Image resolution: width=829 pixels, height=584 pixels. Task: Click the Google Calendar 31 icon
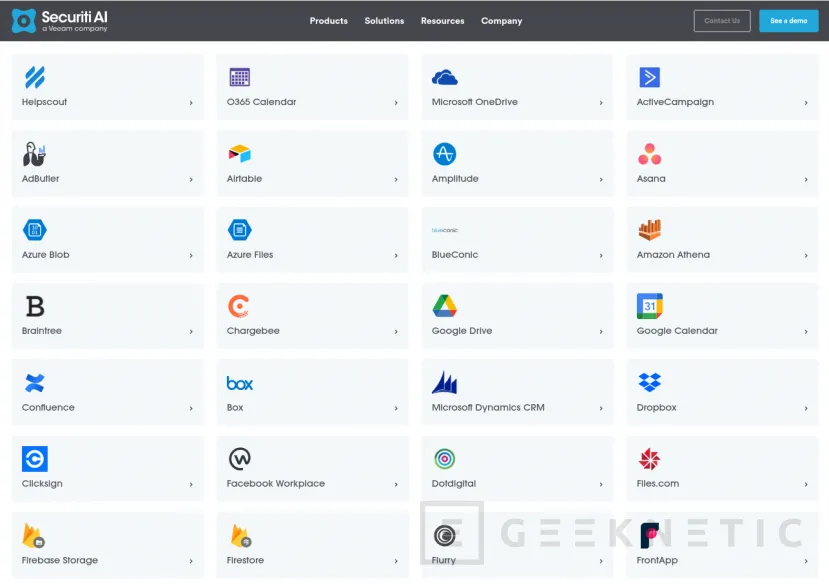(650, 306)
